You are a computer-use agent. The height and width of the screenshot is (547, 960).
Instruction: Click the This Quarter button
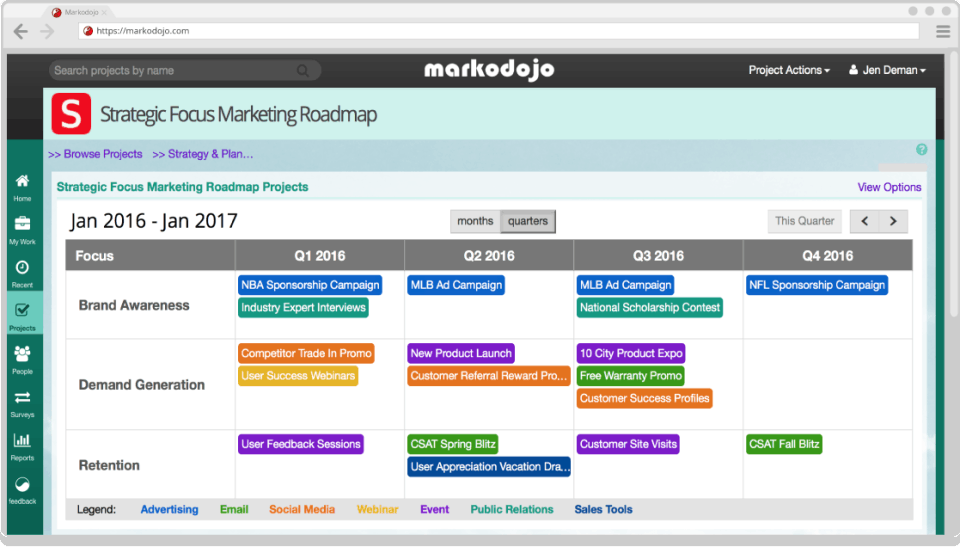804,221
